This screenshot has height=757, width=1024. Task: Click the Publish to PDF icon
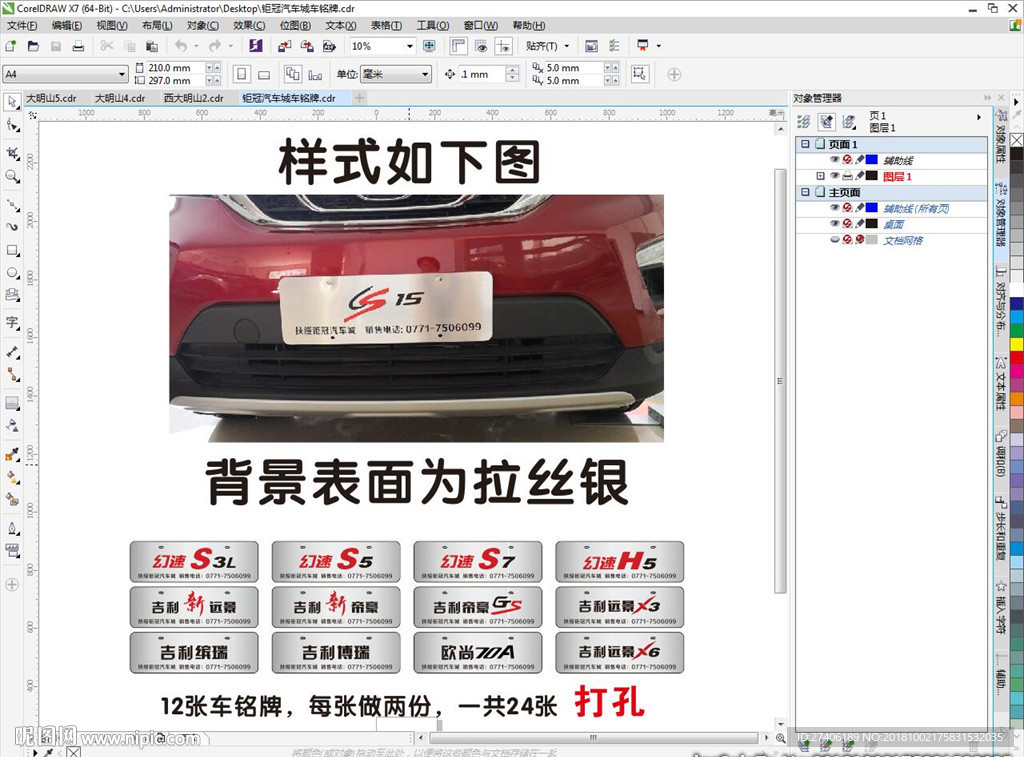tap(329, 46)
